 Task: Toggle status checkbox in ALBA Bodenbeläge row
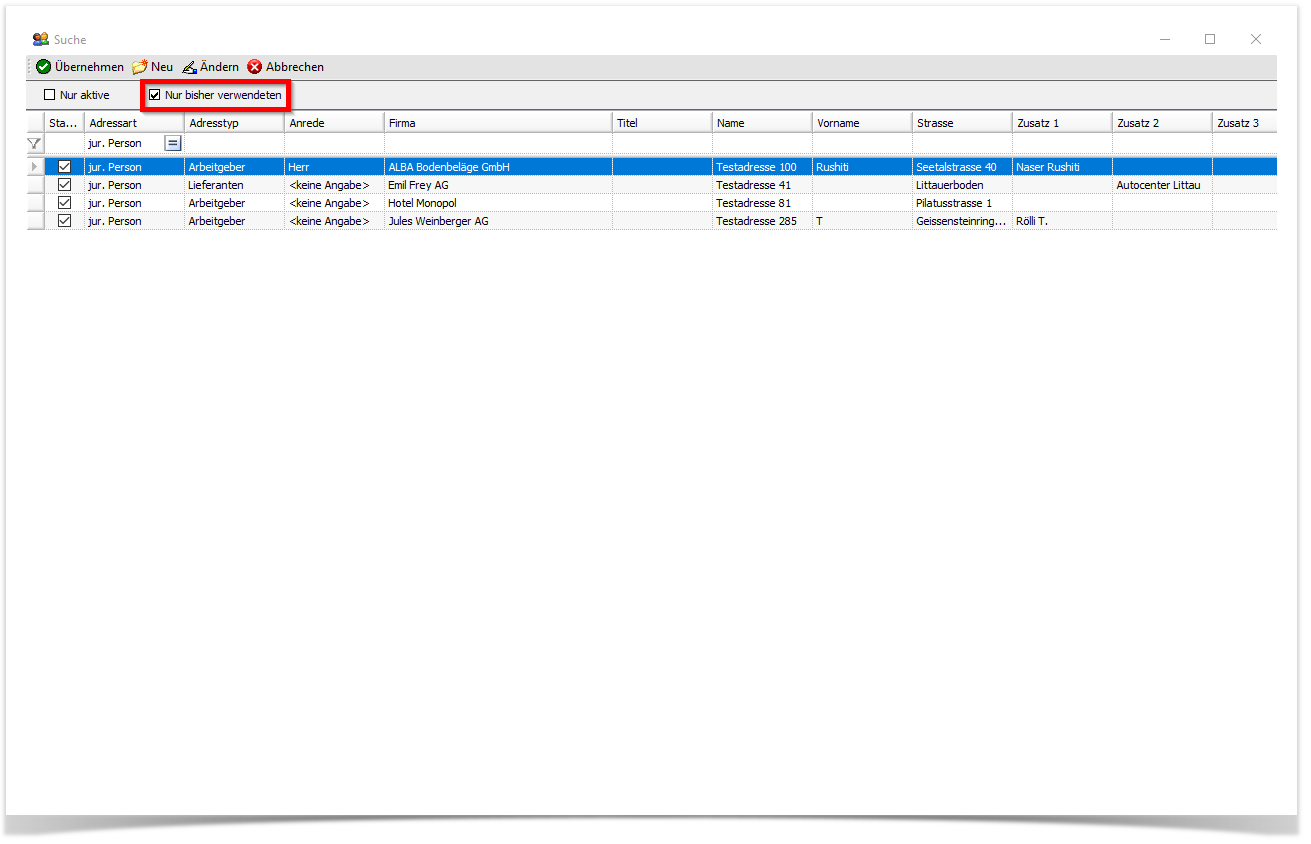pos(65,167)
